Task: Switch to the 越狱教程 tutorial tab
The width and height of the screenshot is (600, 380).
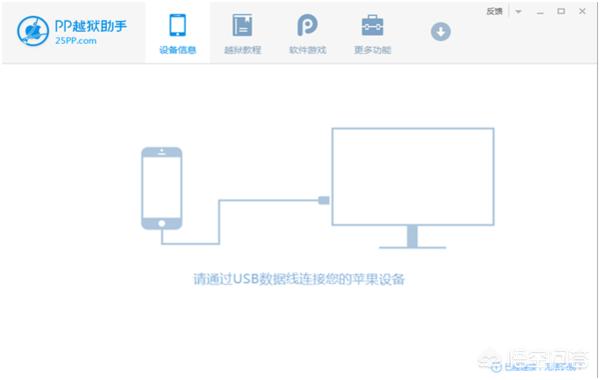Action: click(242, 34)
